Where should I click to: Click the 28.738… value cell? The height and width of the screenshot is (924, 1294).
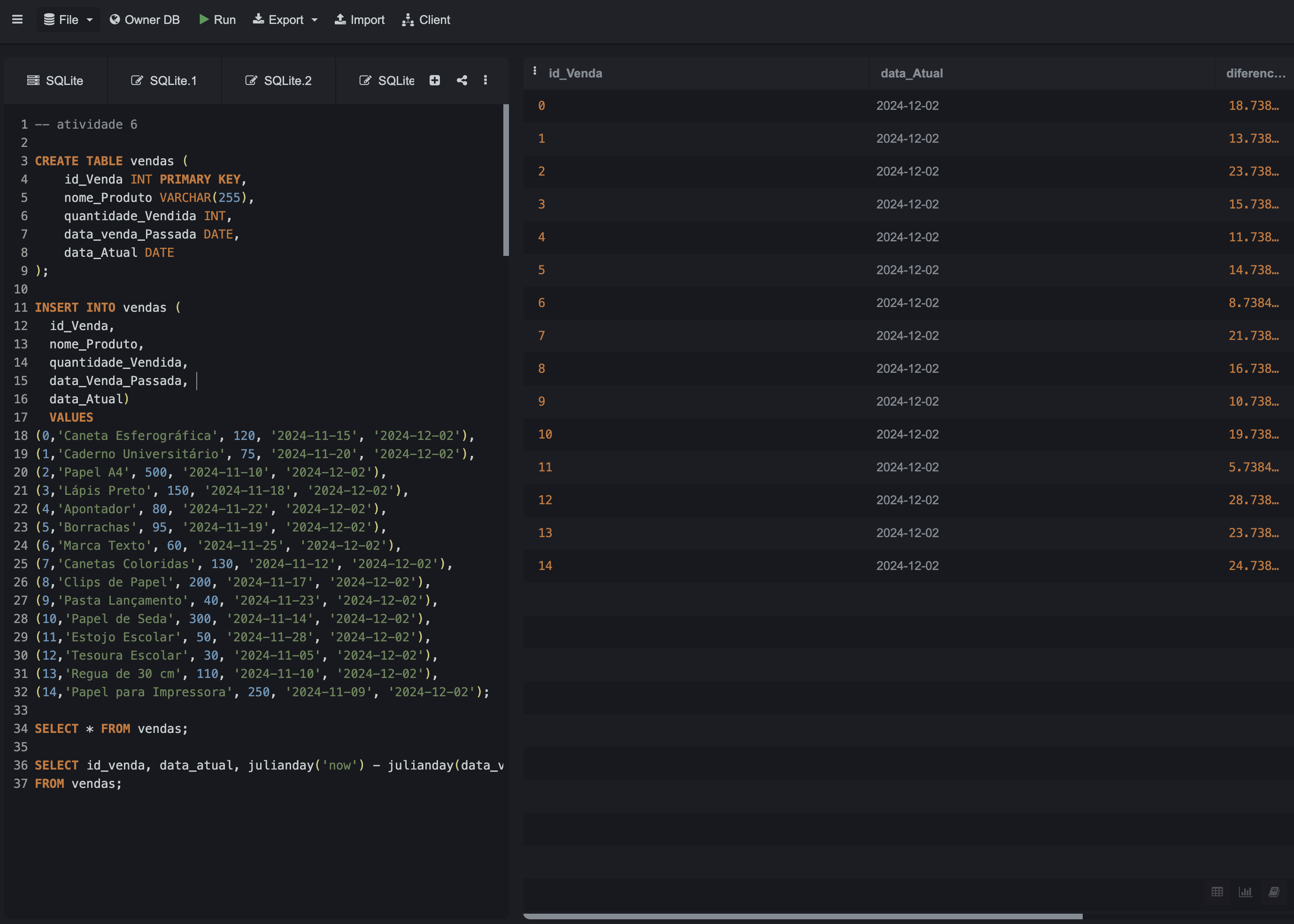click(x=1254, y=500)
